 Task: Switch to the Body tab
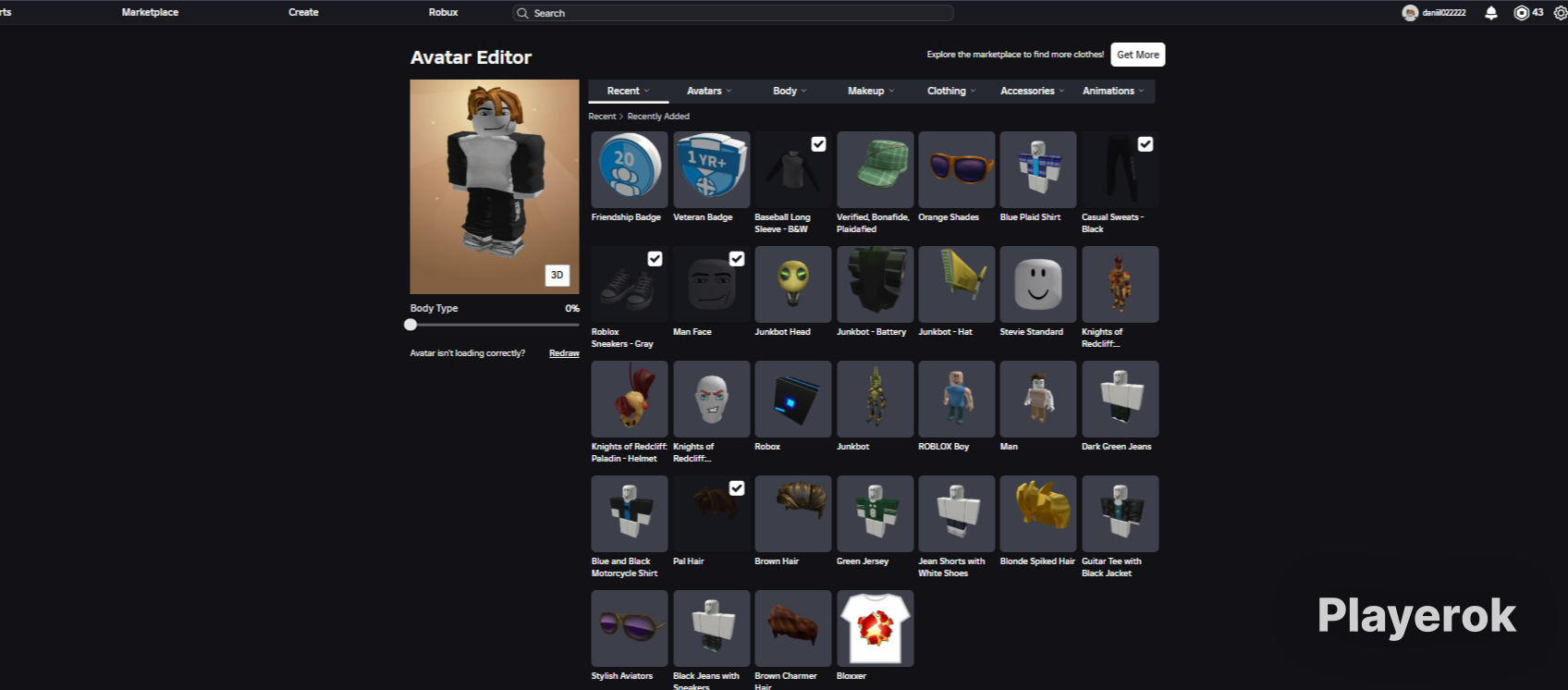click(x=790, y=91)
